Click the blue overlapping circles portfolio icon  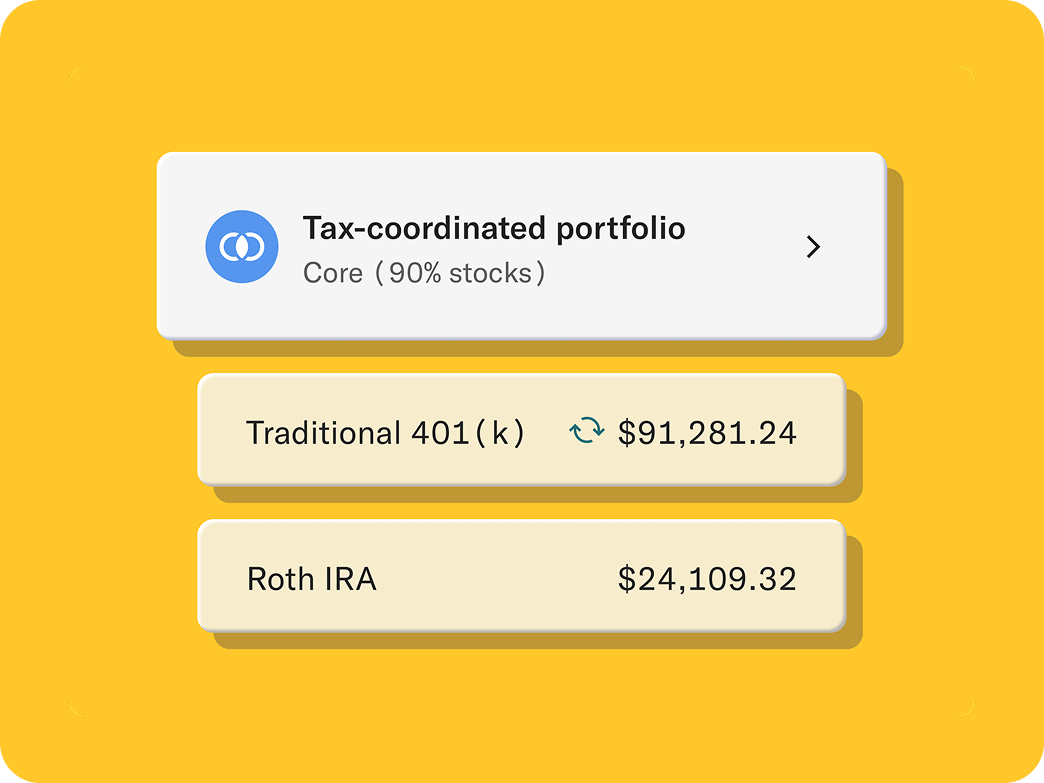[241, 245]
